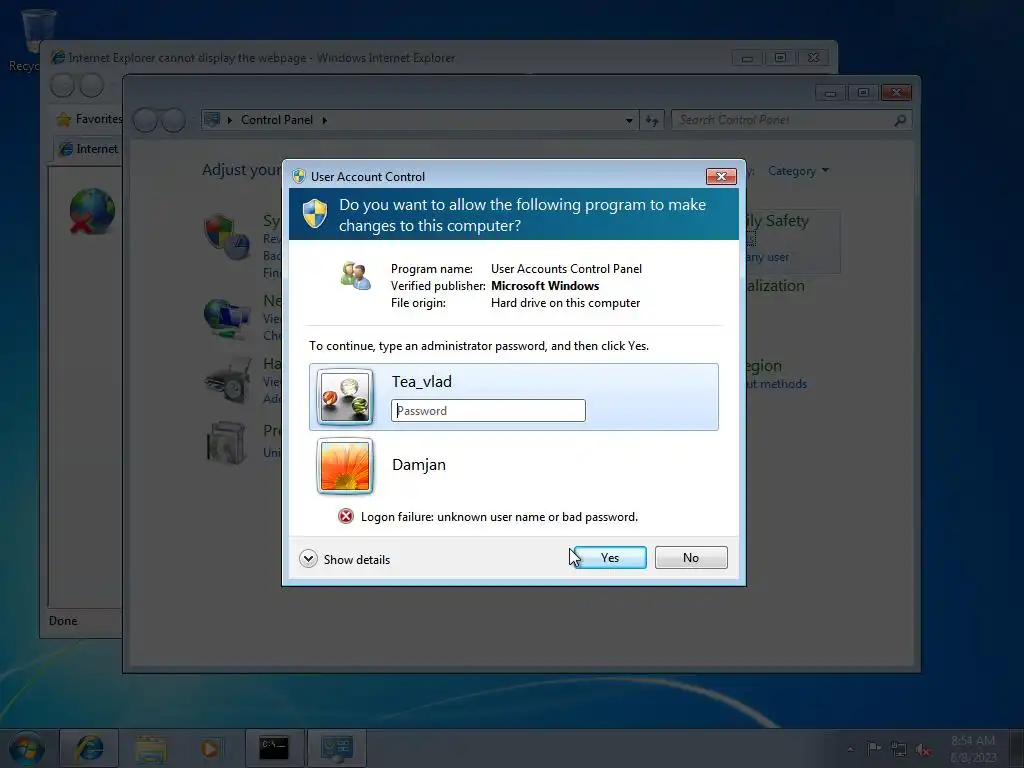Click the UAC shield icon in banner
Image resolution: width=1024 pixels, height=768 pixels.
tap(315, 214)
